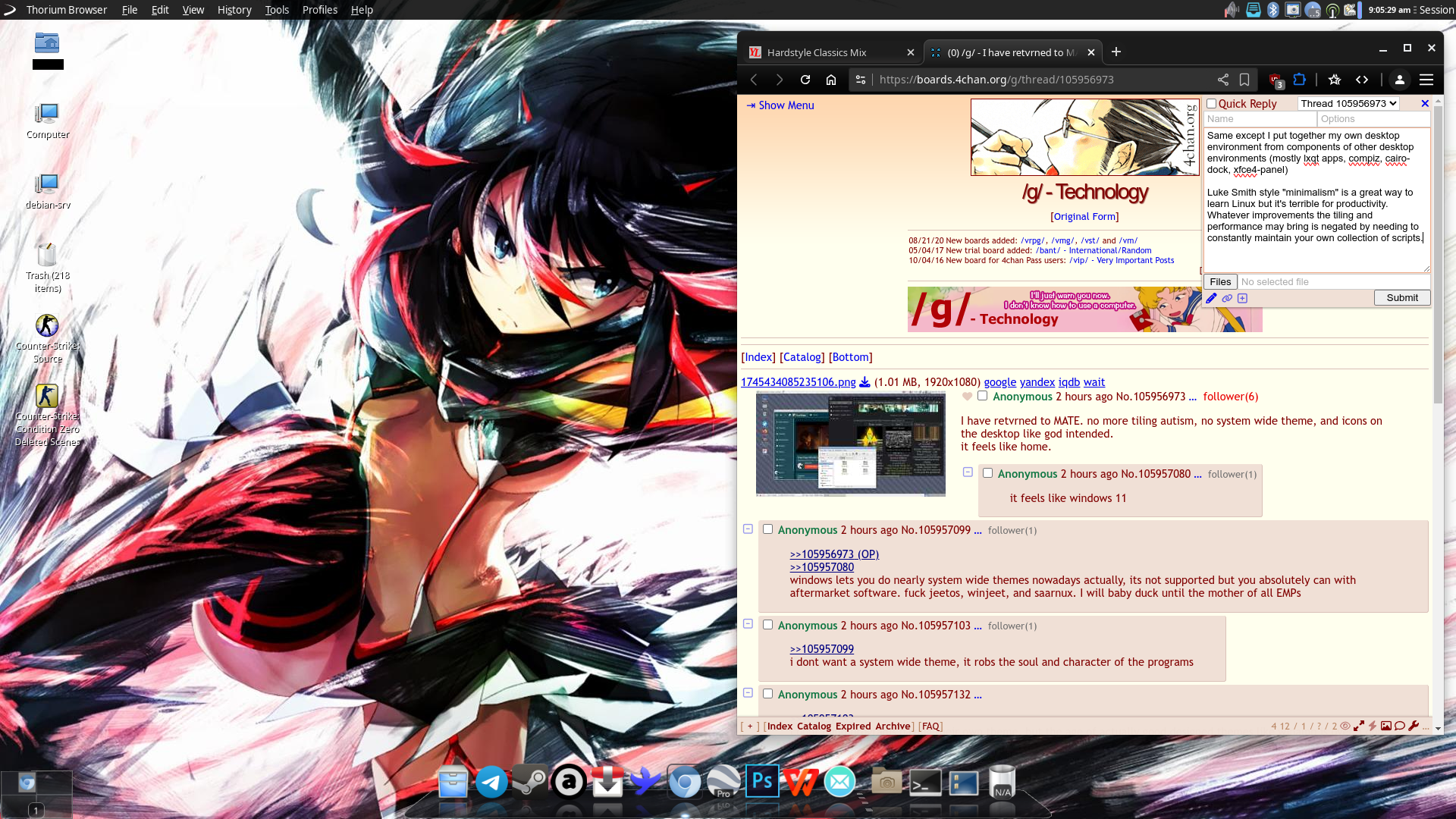
Task: Select checkbox for post No.105957103
Action: pyautogui.click(x=767, y=625)
